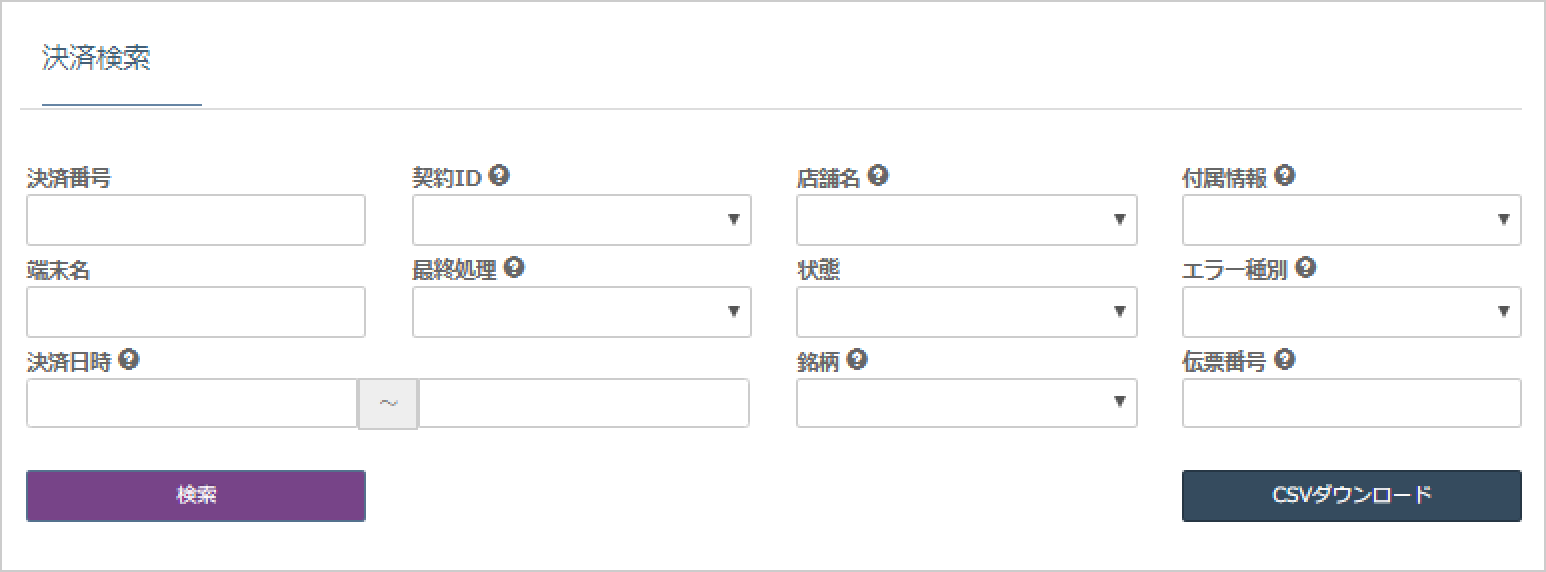1546x572 pixels.
Task: Select the 決済検索 tab heading
Action: [x=97, y=59]
